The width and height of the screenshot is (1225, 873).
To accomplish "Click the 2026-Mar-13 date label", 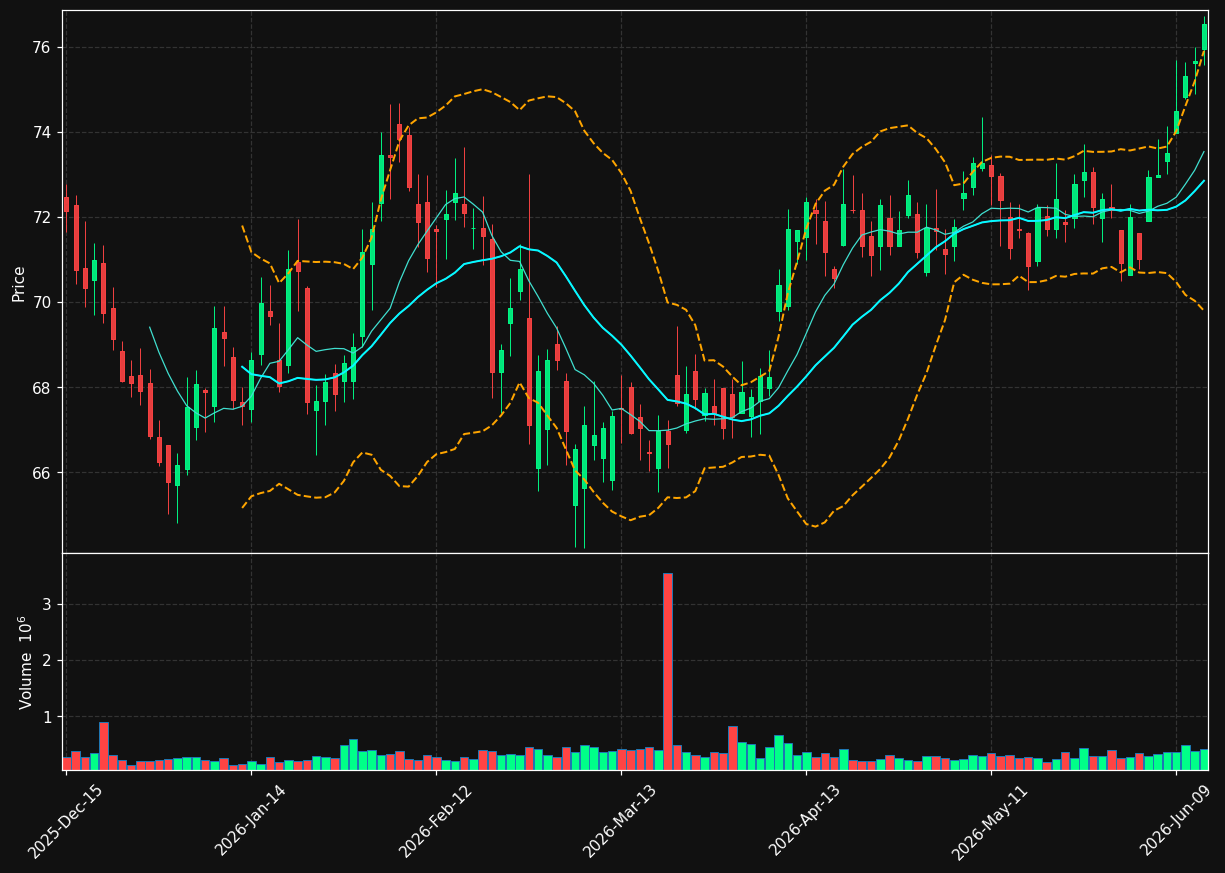I will pos(621,821).
